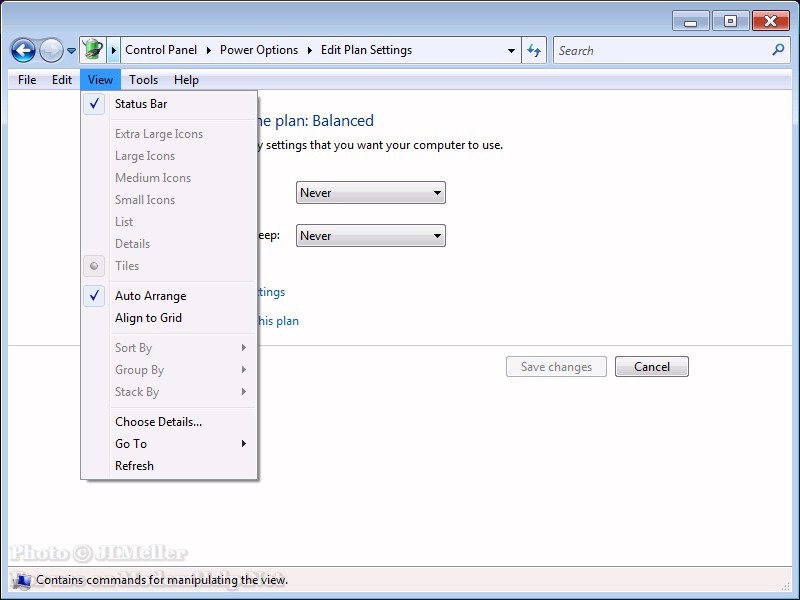Expand the Go To submenu
This screenshot has height=600, width=800.
pos(131,444)
